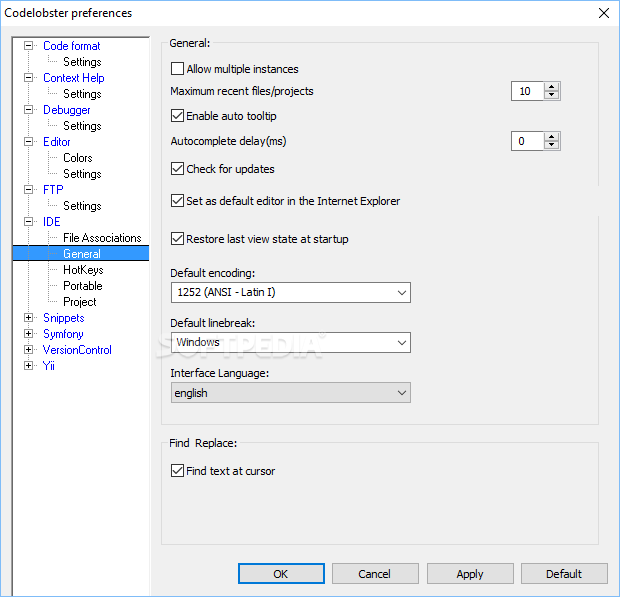The height and width of the screenshot is (597, 620).
Task: Select Editor in the tree
Action: click(x=57, y=142)
